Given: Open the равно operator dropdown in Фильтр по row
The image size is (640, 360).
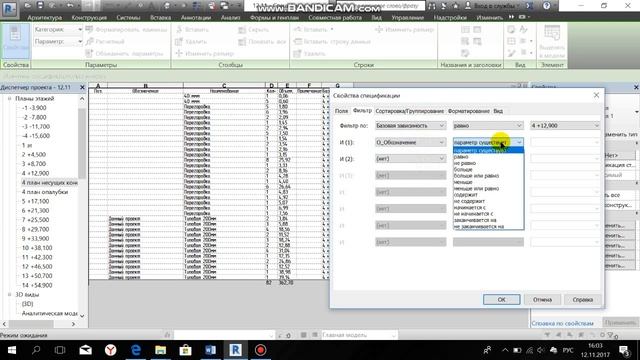Looking at the screenshot, I should 488,126.
